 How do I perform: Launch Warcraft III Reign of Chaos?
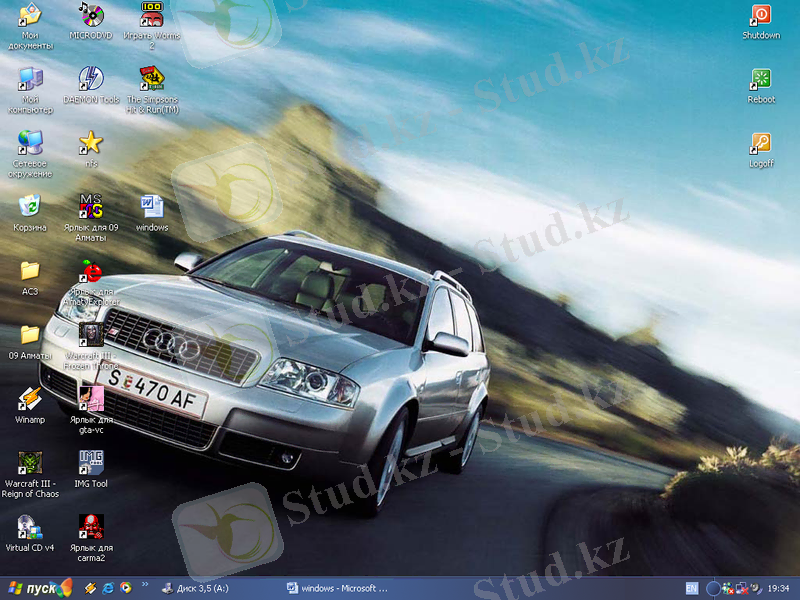pyautogui.click(x=30, y=474)
